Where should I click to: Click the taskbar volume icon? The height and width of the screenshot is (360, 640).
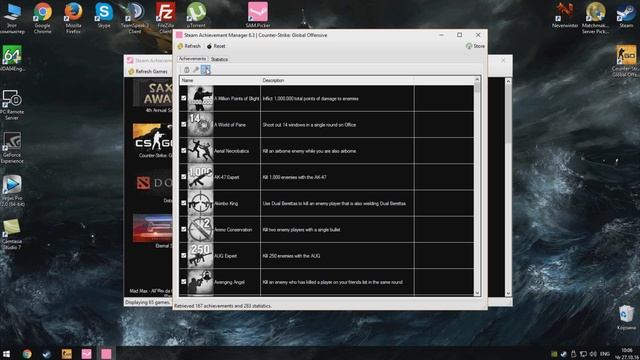click(593, 353)
